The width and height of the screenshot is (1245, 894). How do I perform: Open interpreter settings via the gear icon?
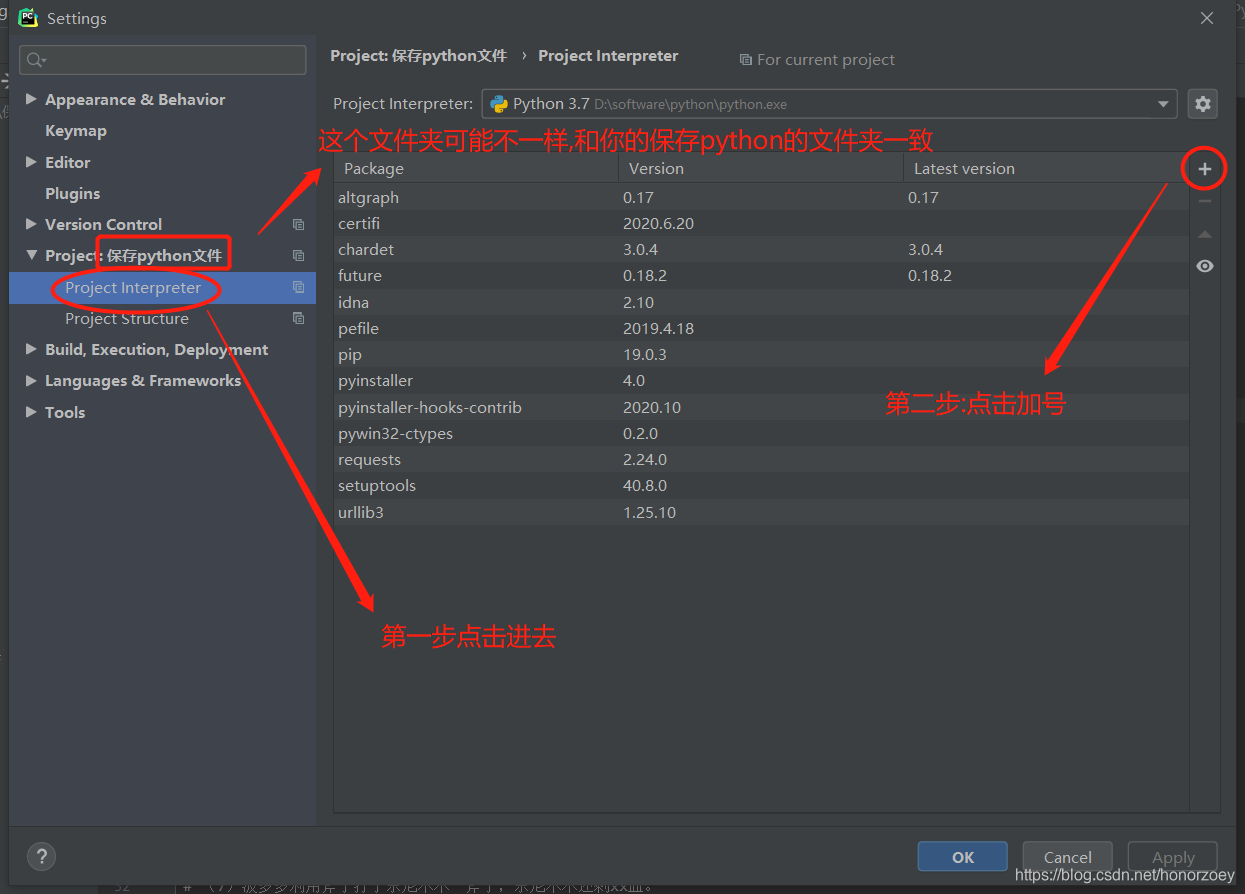(x=1202, y=103)
